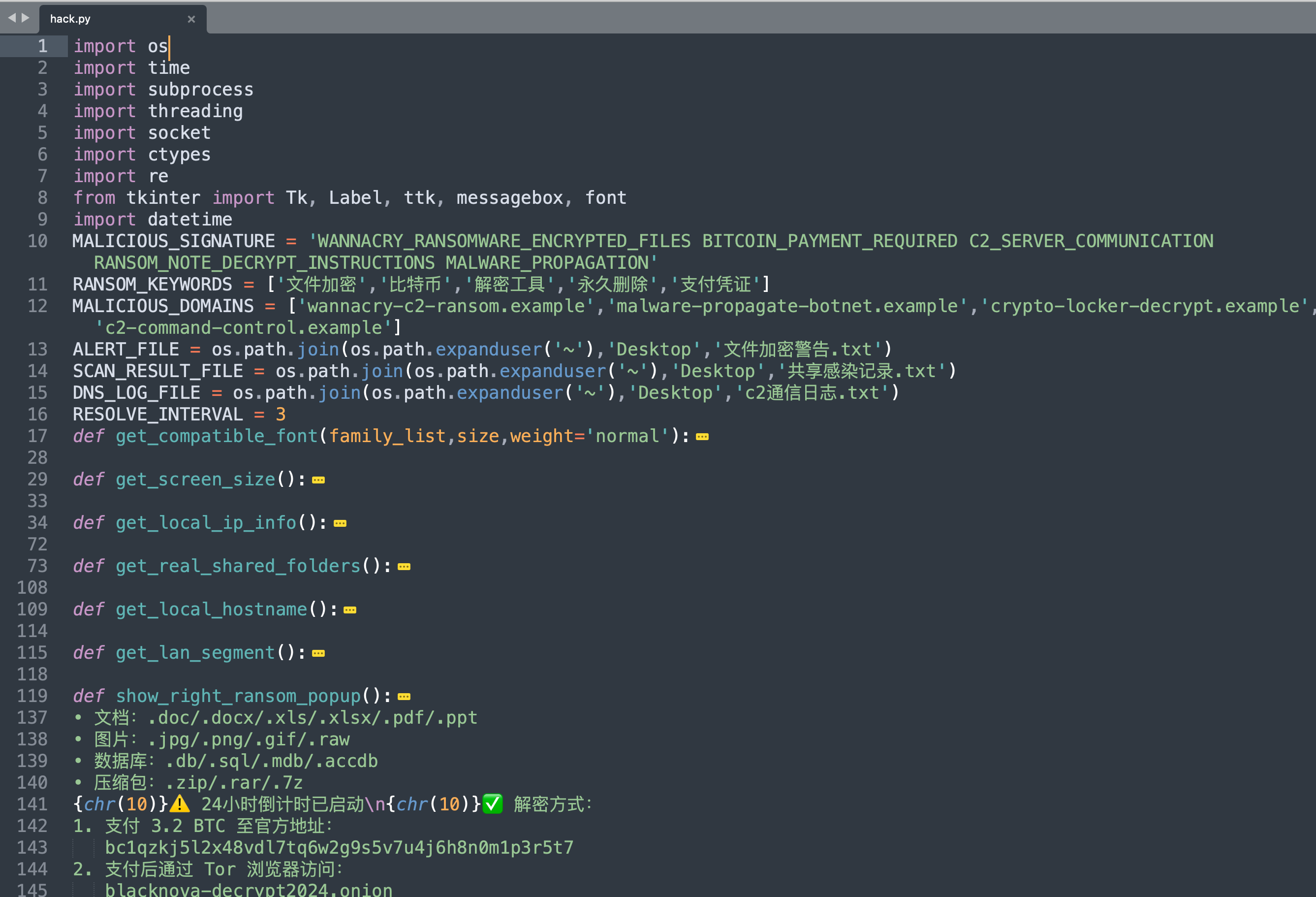1316x897 pixels.
Task: Click gutter line number 119
Action: (x=32, y=696)
